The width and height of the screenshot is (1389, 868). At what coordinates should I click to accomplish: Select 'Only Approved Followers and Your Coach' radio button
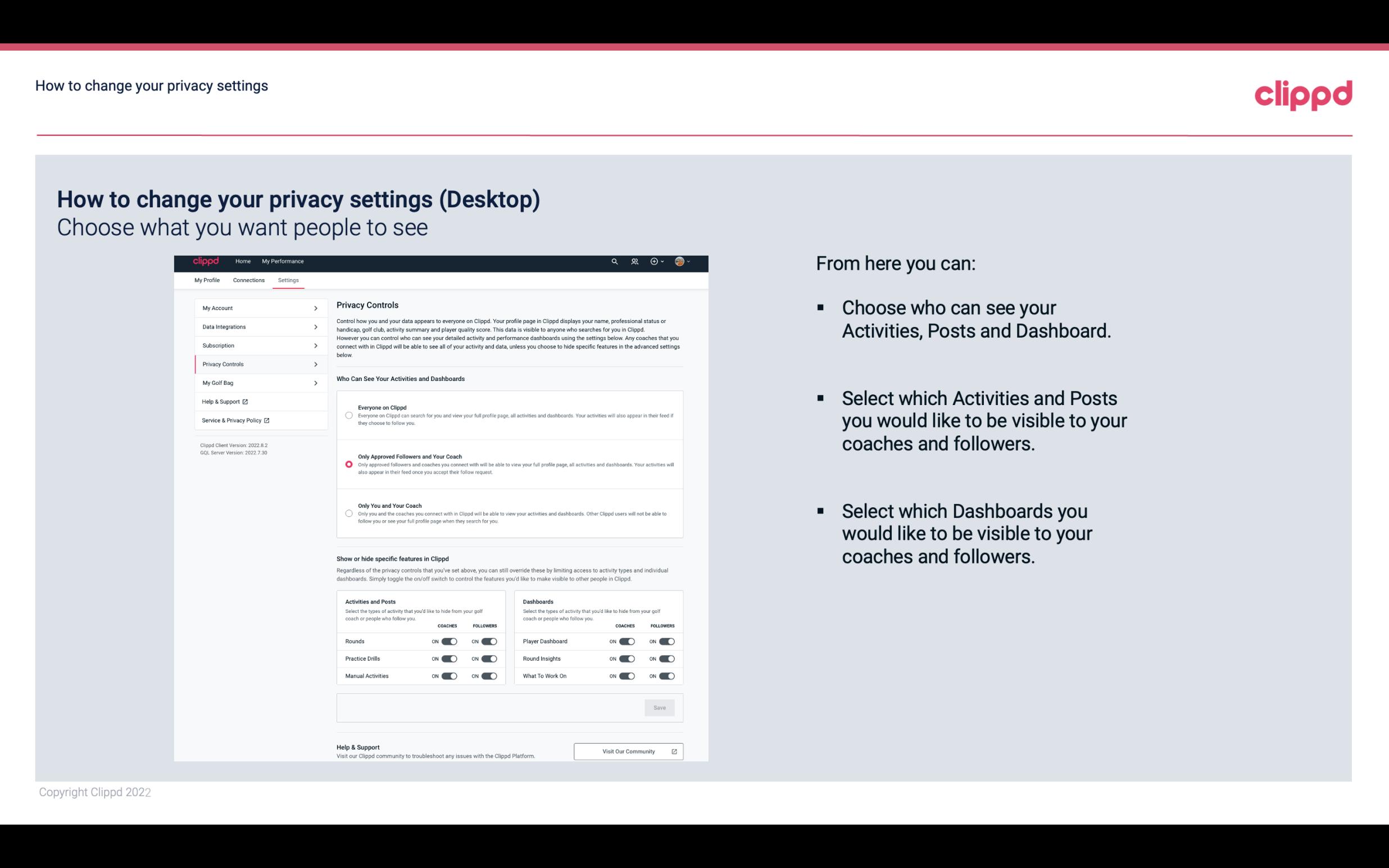(348, 464)
